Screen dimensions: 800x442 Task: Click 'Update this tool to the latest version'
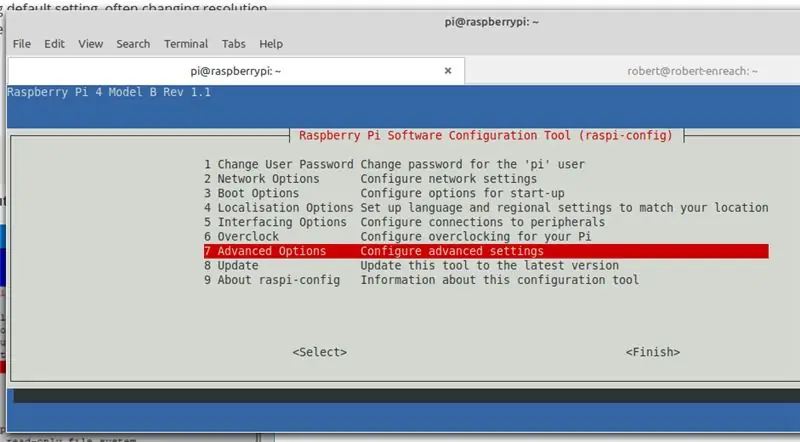point(489,265)
